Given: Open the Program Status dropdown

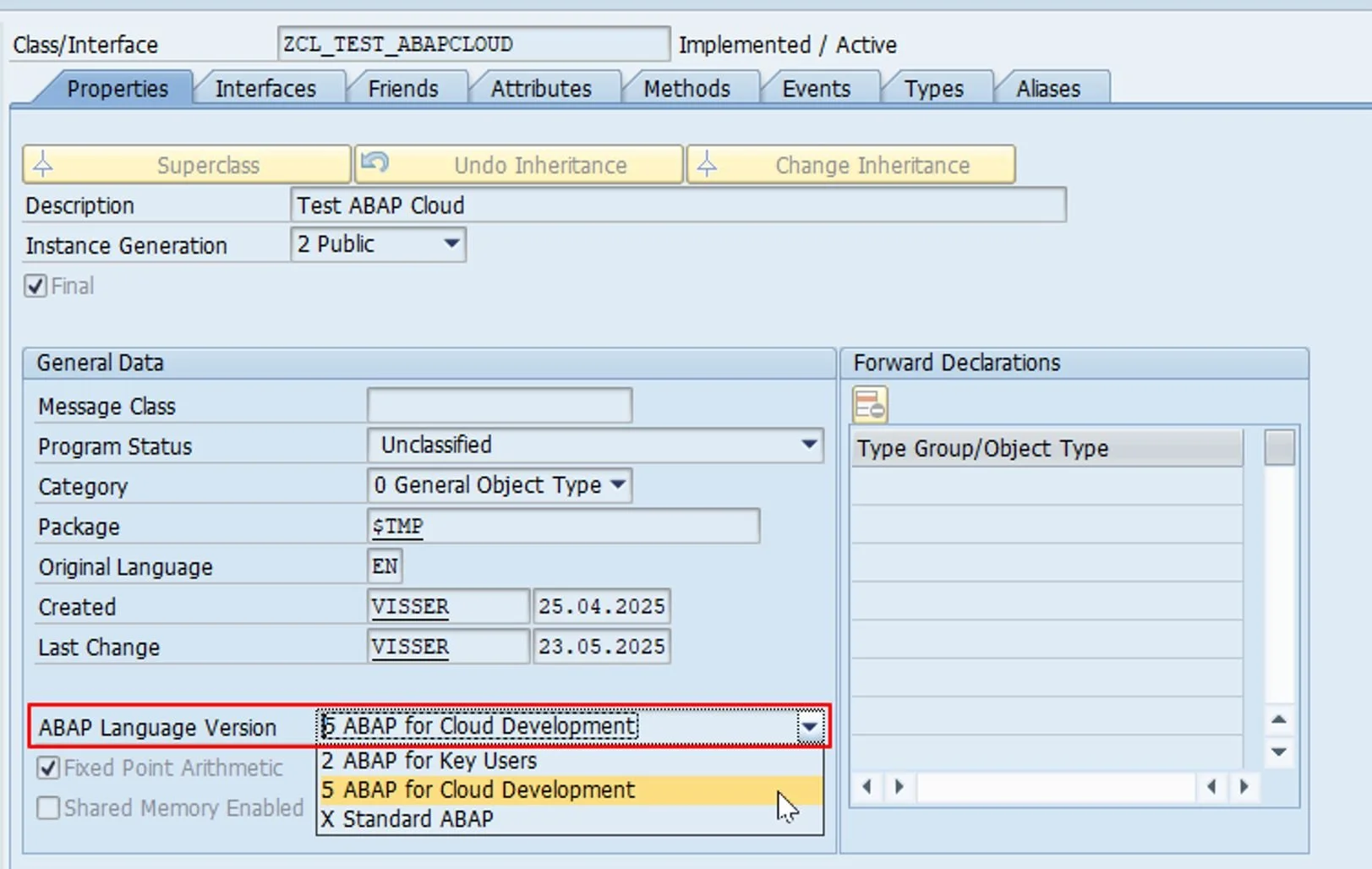Looking at the screenshot, I should coord(809,445).
